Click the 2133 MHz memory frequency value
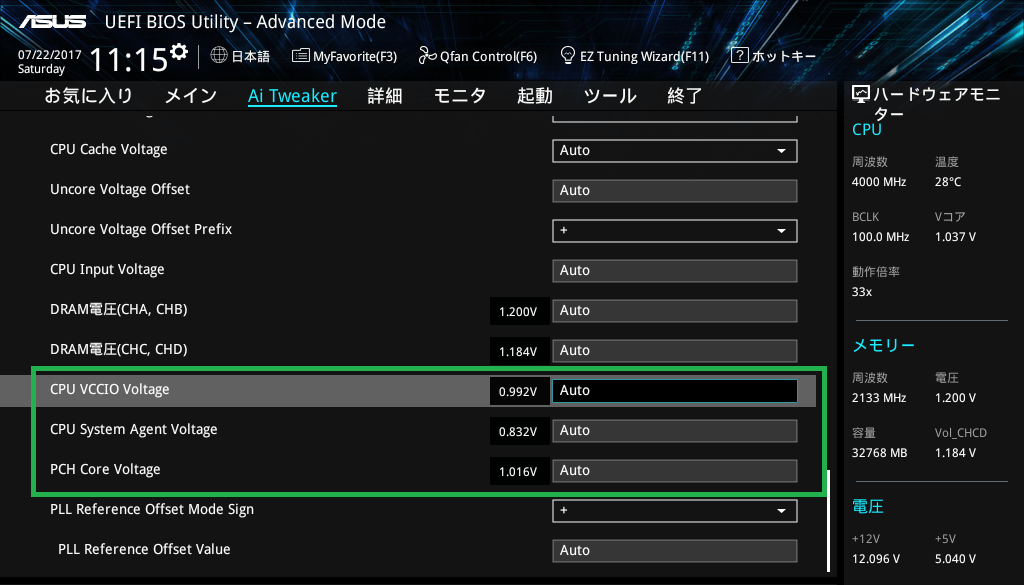Screen dimensions: 1024x585 pos(879,398)
